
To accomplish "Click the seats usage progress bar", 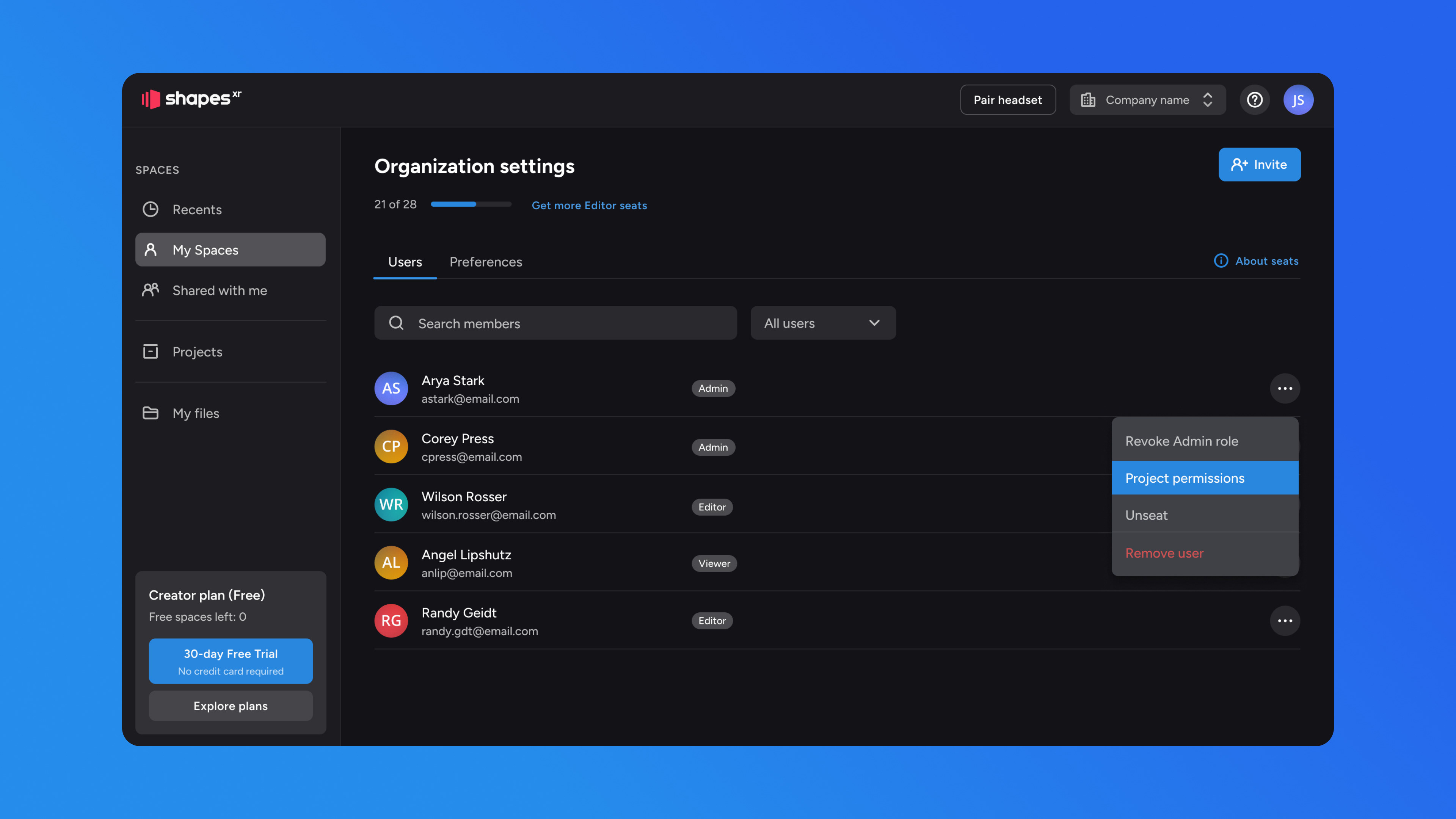I will point(471,204).
